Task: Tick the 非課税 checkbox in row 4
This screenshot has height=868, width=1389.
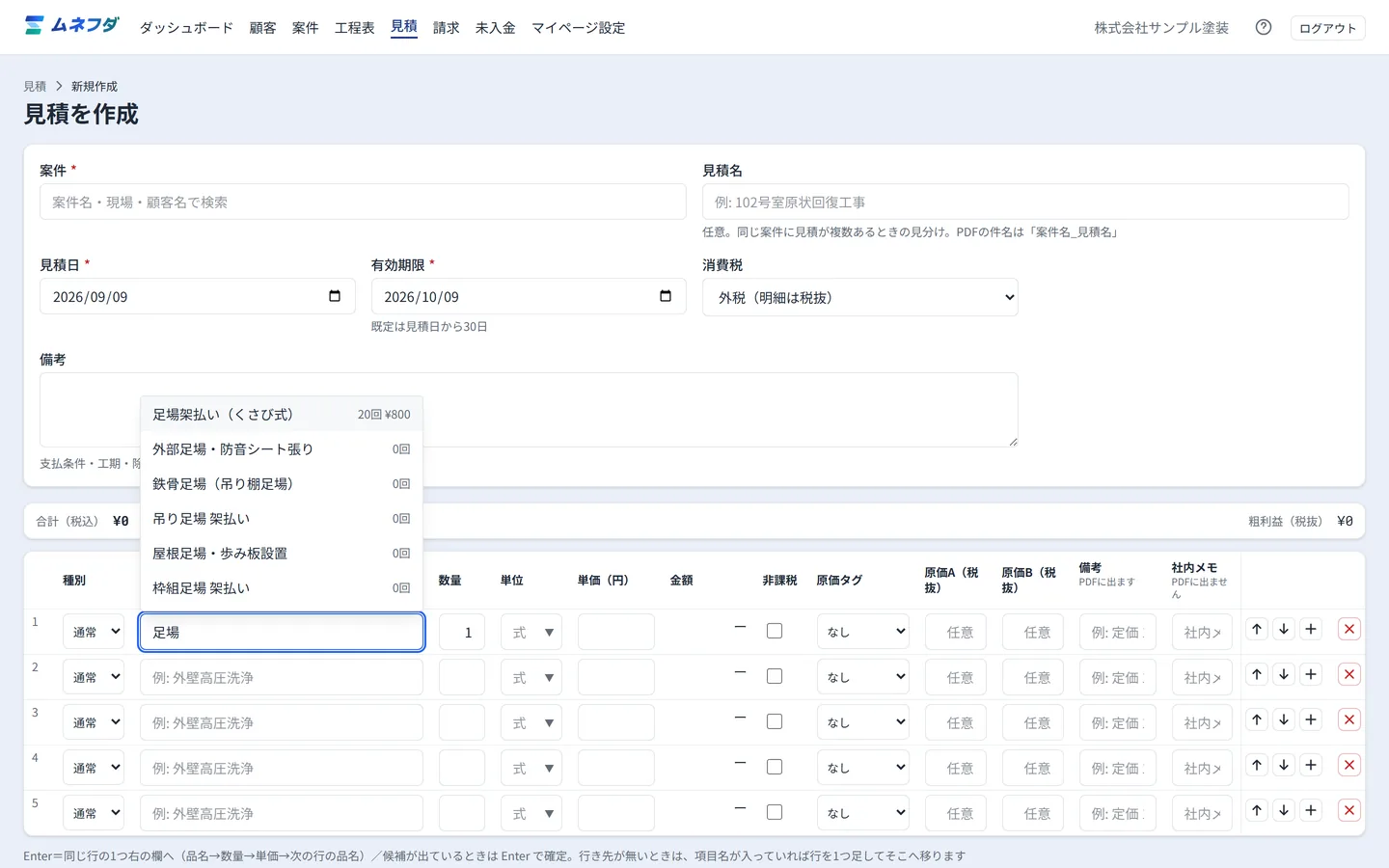Action: pyautogui.click(x=775, y=767)
